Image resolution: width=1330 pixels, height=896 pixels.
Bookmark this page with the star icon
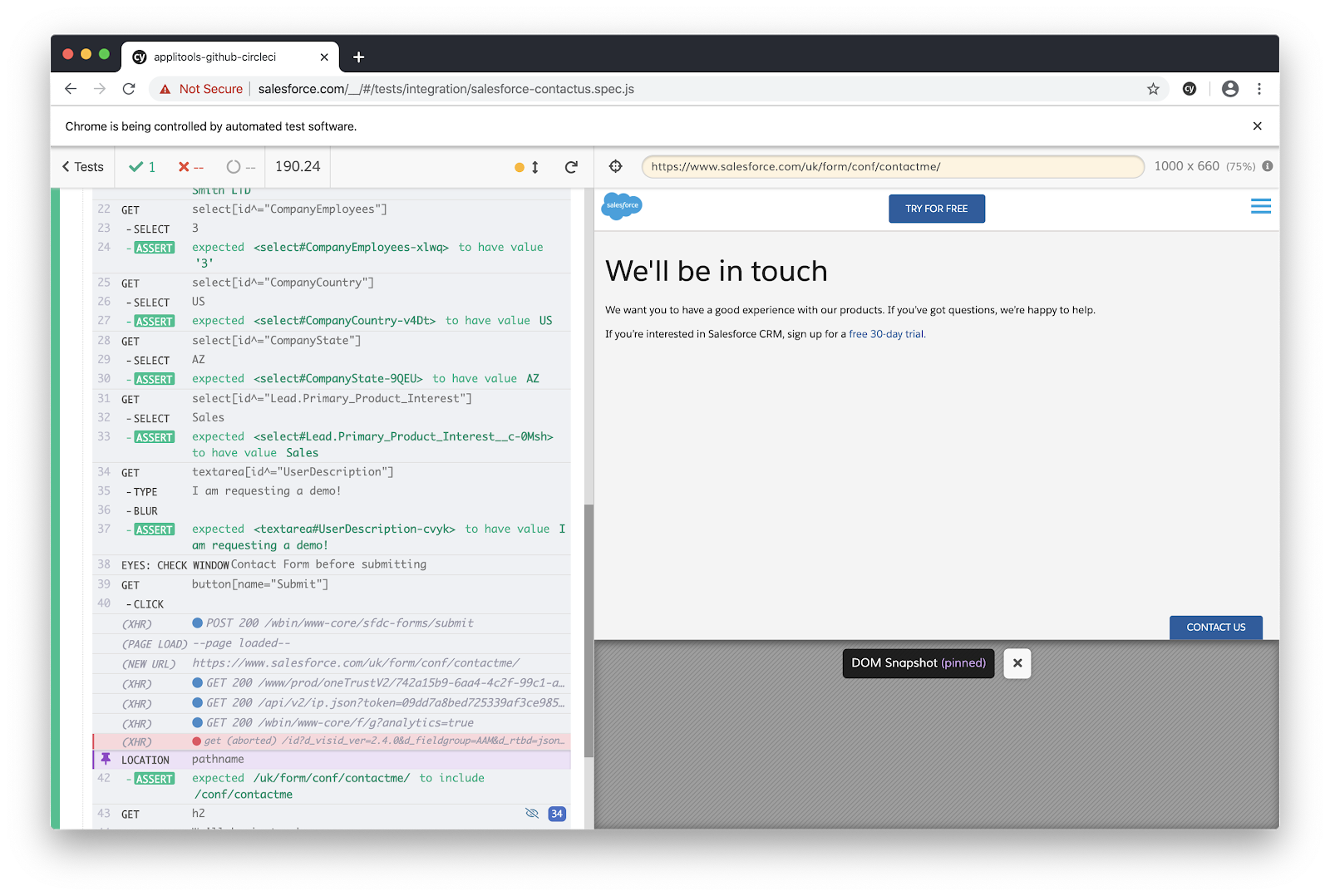click(1153, 89)
